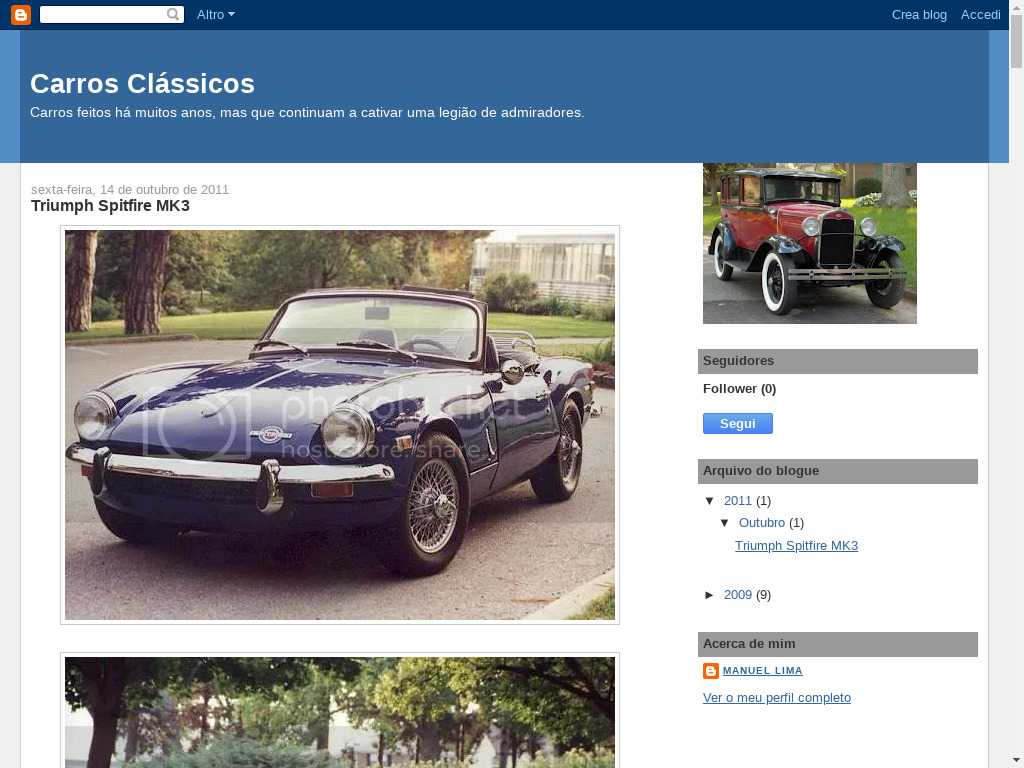The image size is (1024, 768).
Task: Click the Outubro month link
Action: (x=761, y=523)
